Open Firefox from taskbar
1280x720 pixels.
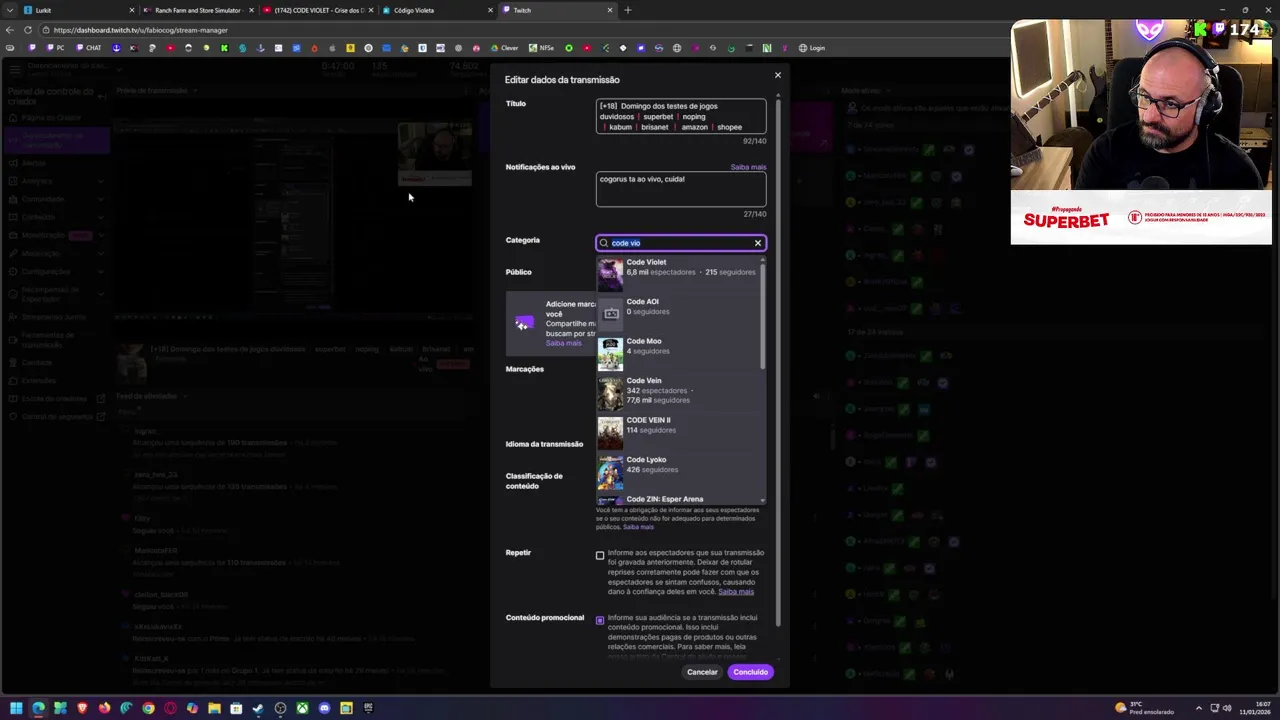coord(104,709)
